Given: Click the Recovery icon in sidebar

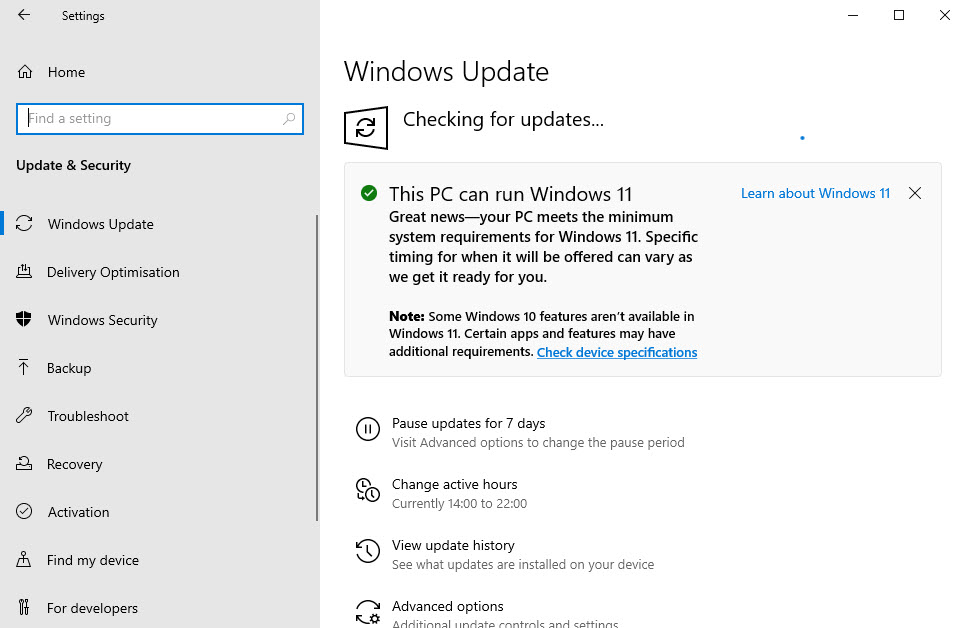Looking at the screenshot, I should click(x=24, y=463).
